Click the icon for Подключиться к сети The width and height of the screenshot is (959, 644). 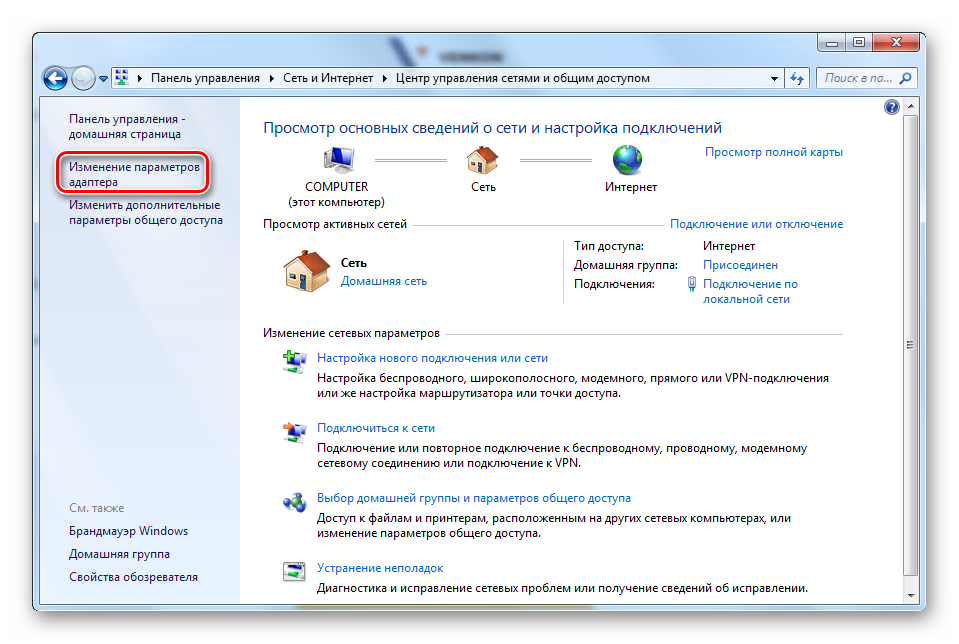(x=294, y=431)
